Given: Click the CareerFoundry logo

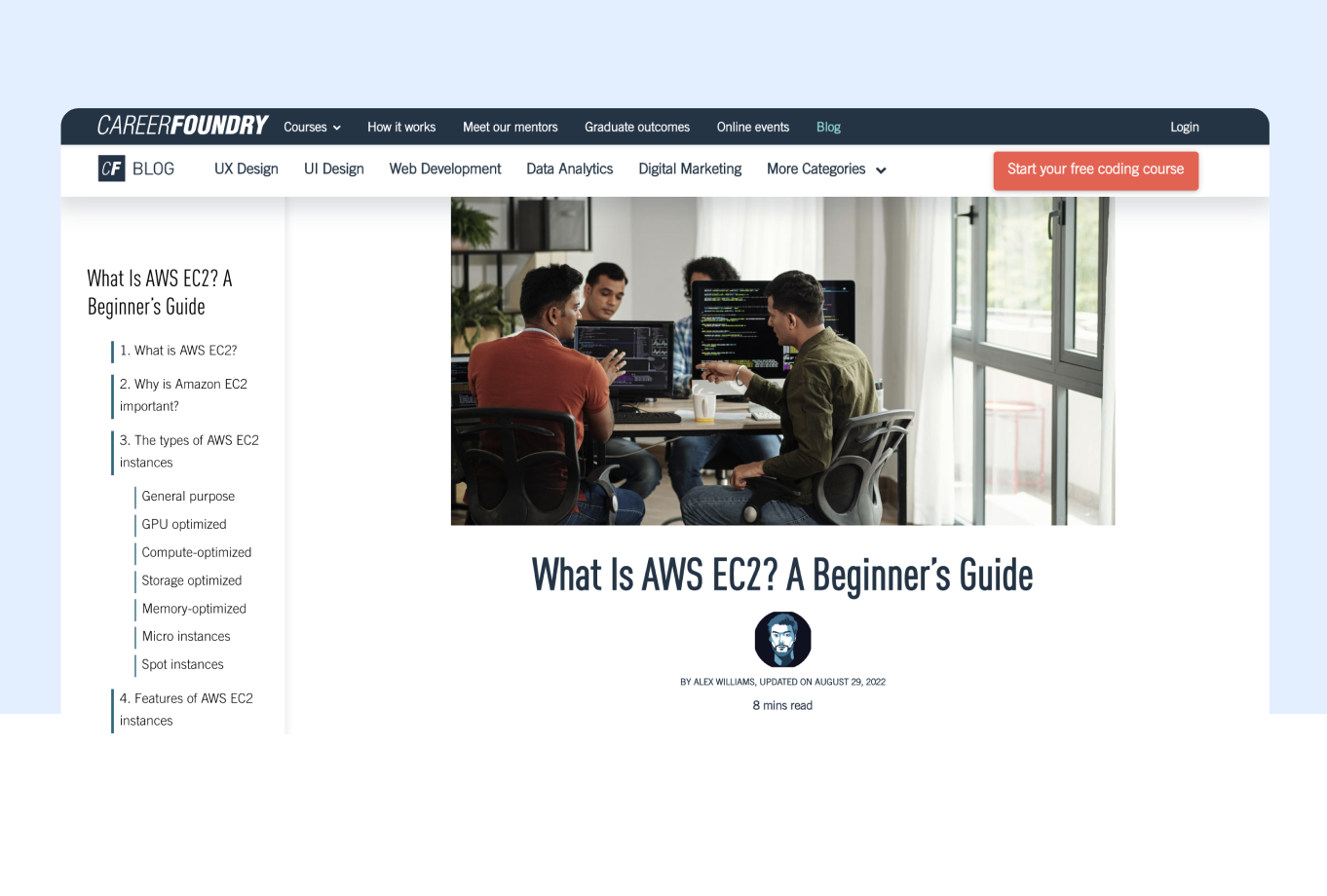Looking at the screenshot, I should [181, 126].
